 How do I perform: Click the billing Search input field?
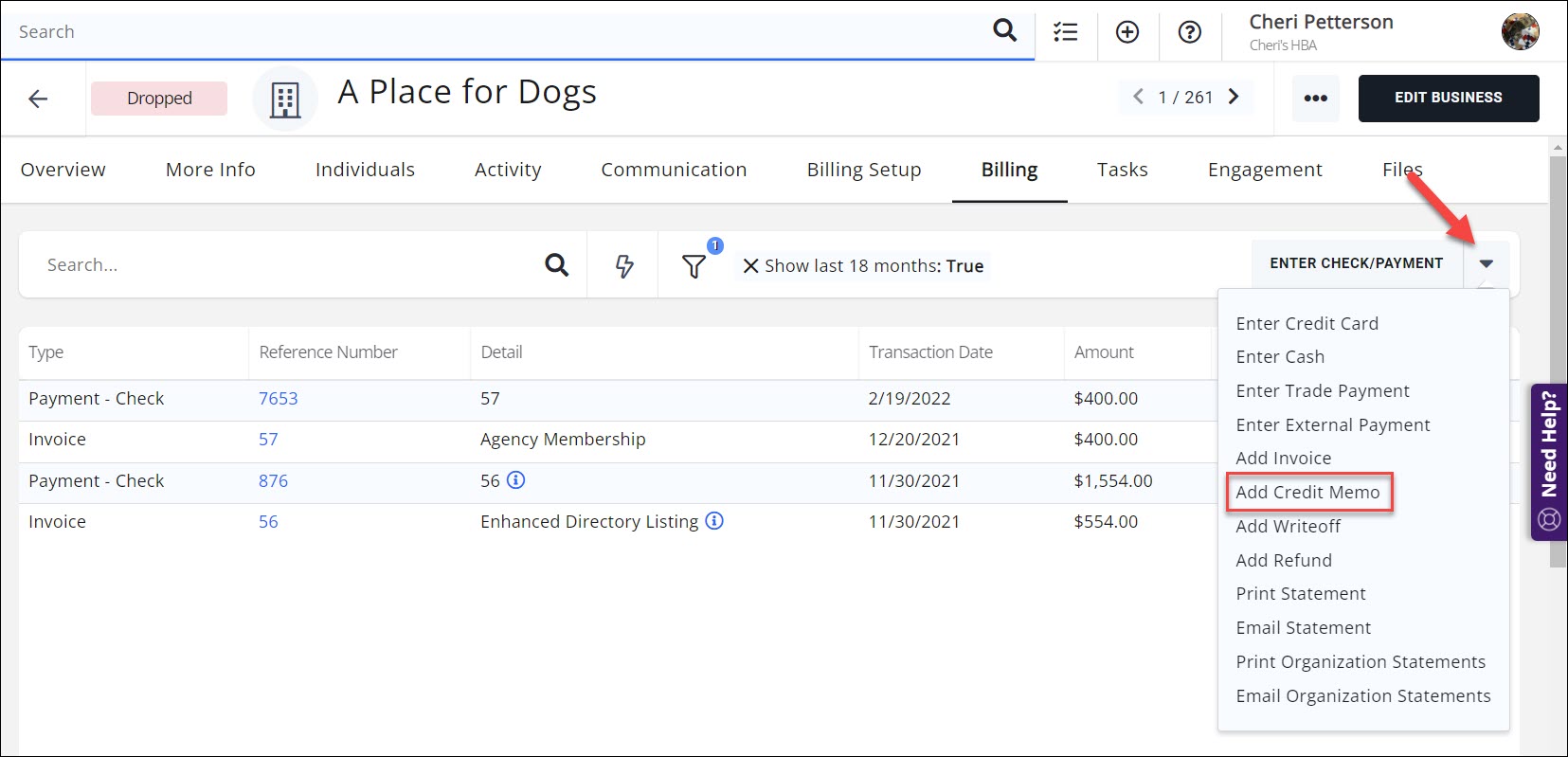[284, 265]
